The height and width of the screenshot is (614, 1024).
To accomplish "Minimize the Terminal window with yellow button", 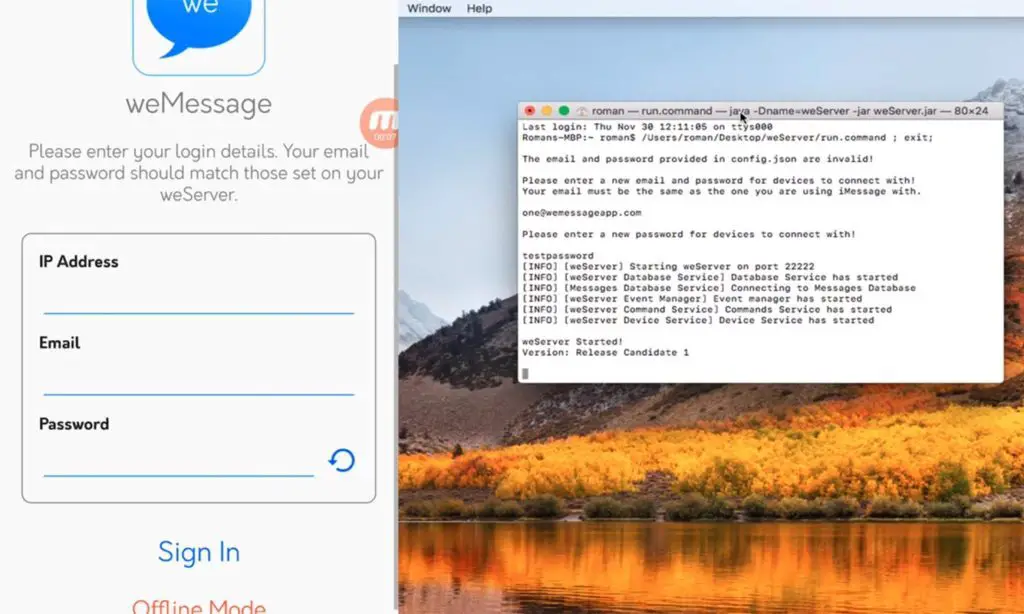I will coord(547,111).
